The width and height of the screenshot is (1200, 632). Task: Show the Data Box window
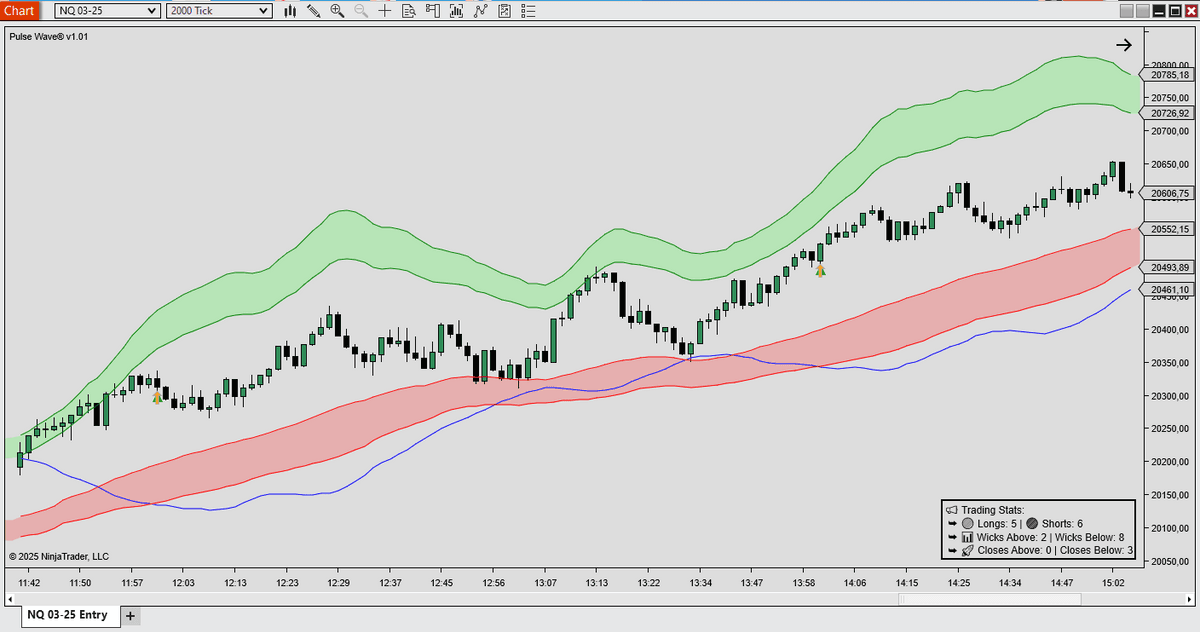[x=408, y=11]
